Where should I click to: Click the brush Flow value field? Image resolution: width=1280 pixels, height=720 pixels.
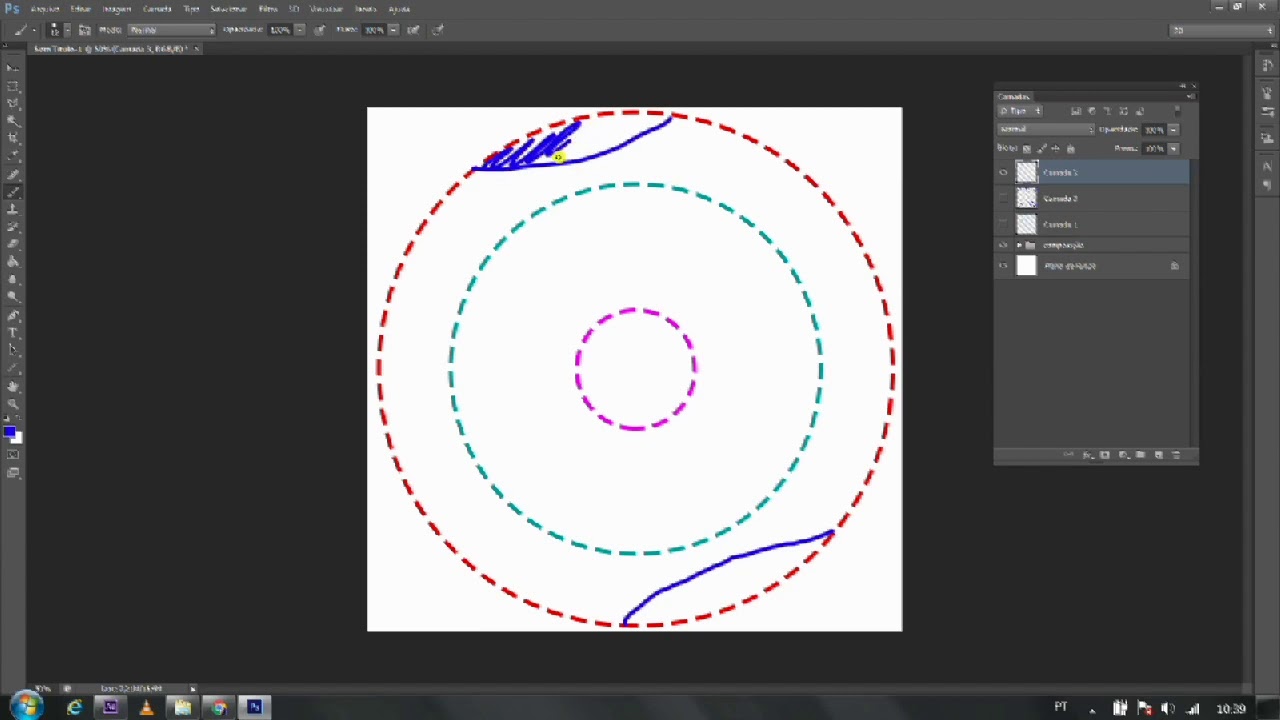(375, 30)
